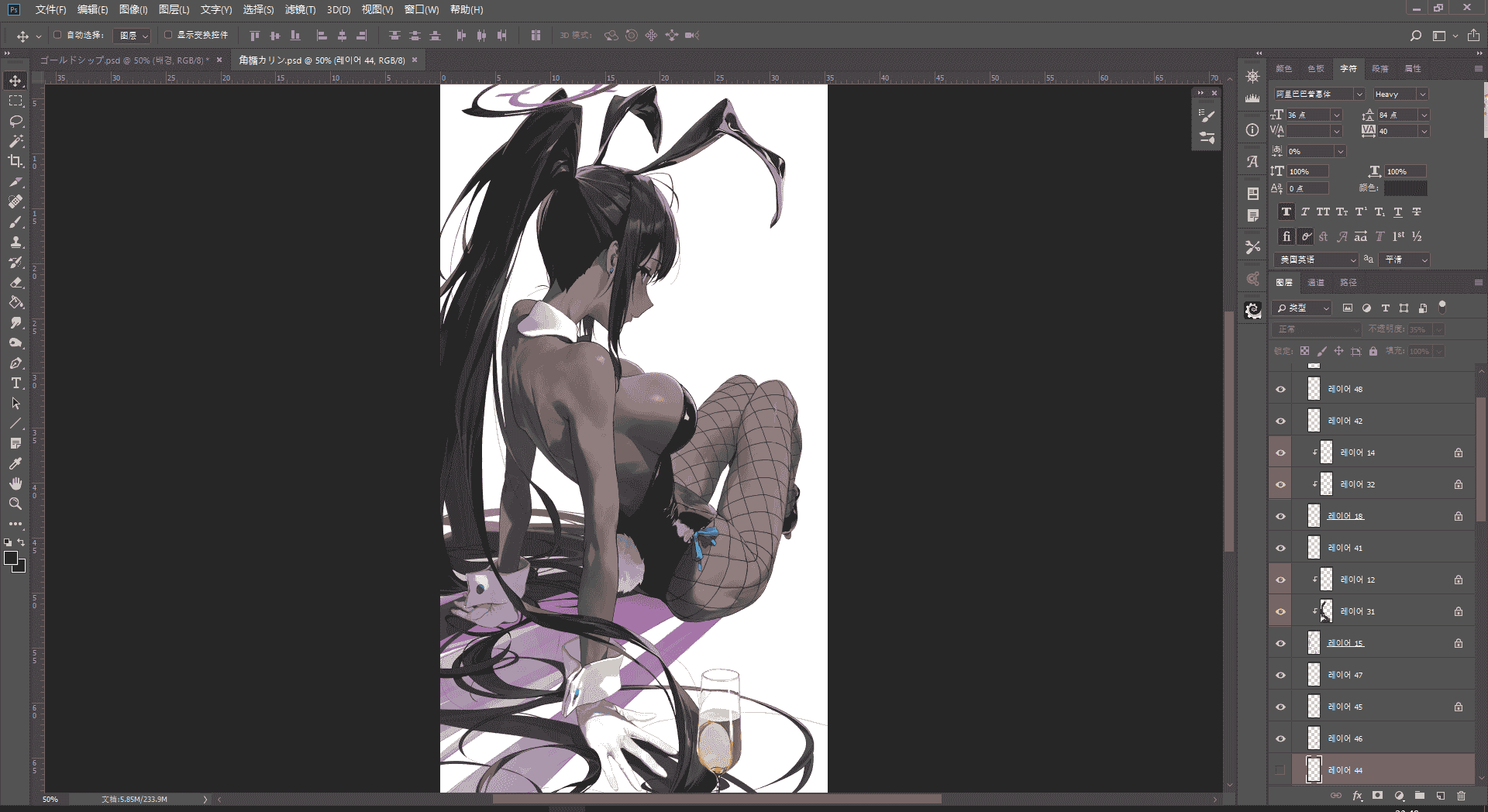Click the delete layer trash icon
1488x812 pixels.
pyautogui.click(x=1461, y=796)
